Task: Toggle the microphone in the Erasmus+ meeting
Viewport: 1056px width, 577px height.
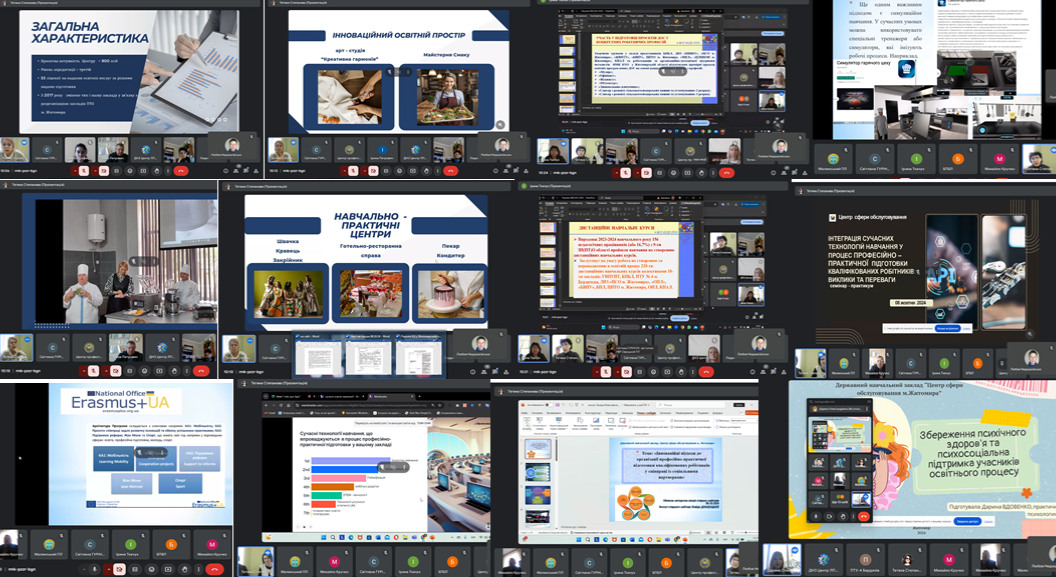Action: (x=94, y=568)
